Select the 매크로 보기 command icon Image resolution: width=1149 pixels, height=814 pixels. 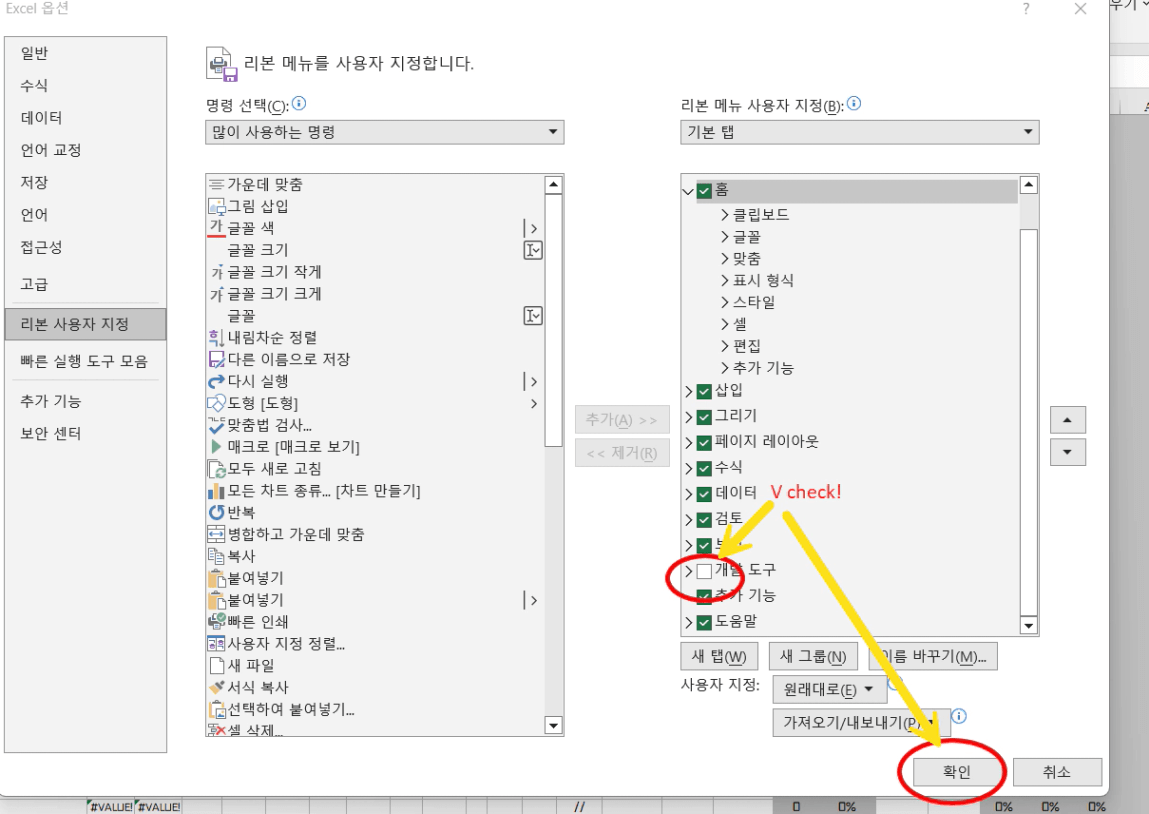[216, 447]
